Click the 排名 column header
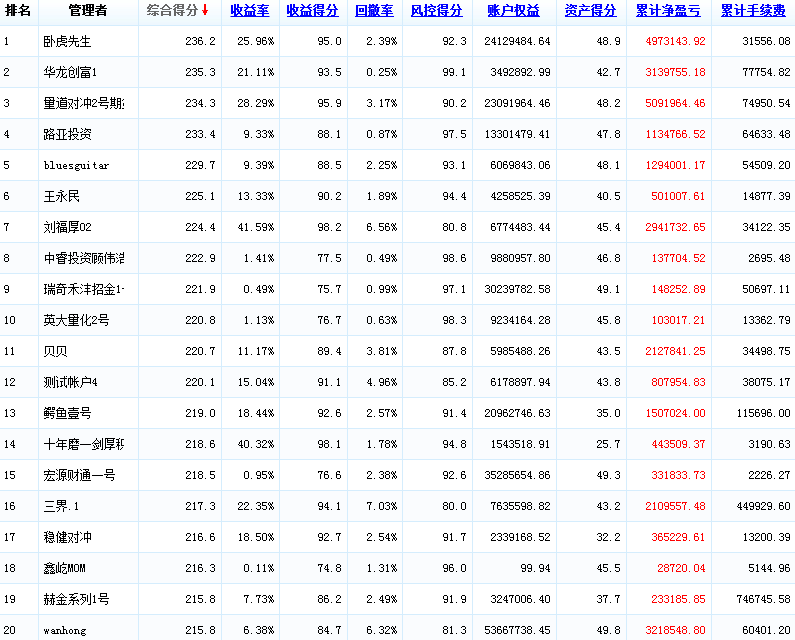This screenshot has height=640, width=795. [x=18, y=10]
